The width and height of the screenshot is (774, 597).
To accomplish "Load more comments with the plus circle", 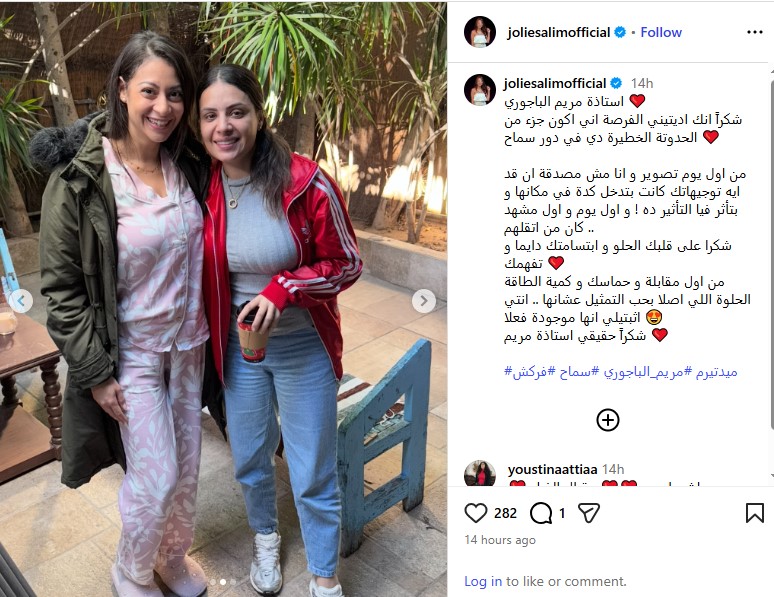I will 608,420.
